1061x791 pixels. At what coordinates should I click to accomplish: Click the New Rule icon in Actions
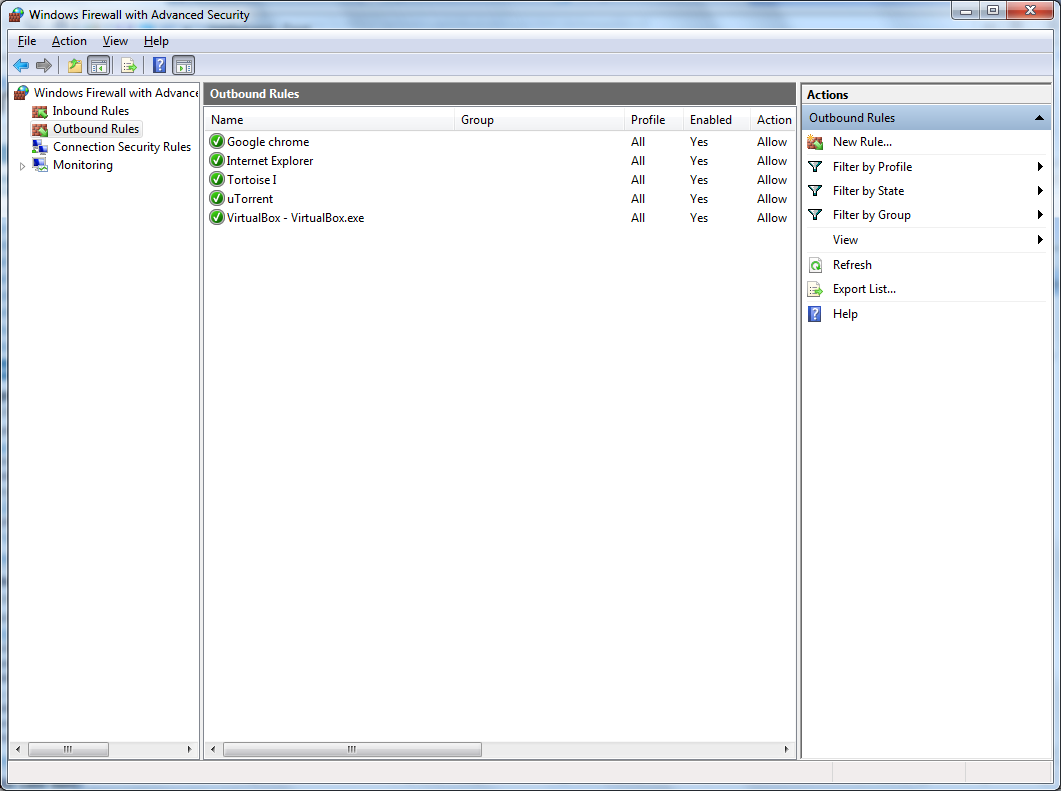[815, 142]
